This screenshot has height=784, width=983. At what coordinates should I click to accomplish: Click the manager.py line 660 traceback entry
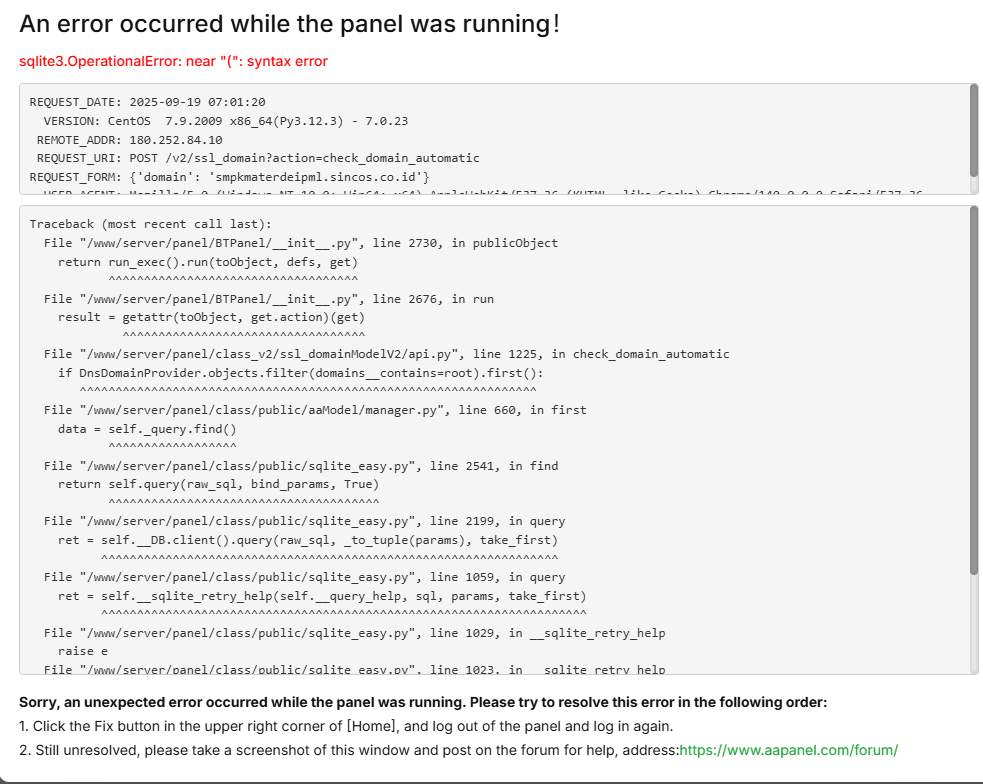[315, 410]
